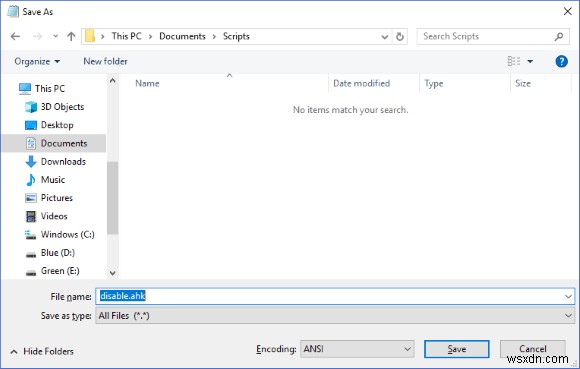
Task: Open the recent locations dropdown arrow
Action: coord(55,36)
